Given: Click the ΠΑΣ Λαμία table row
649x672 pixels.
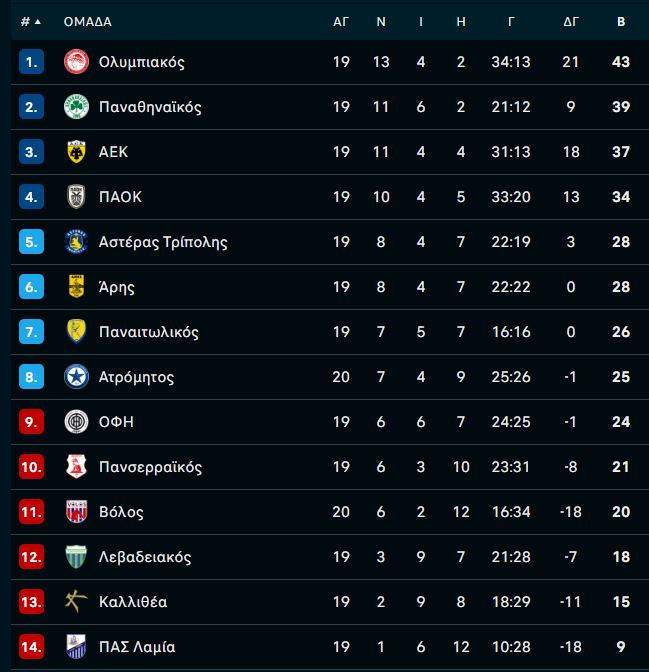Looking at the screenshot, I should pos(329,646).
